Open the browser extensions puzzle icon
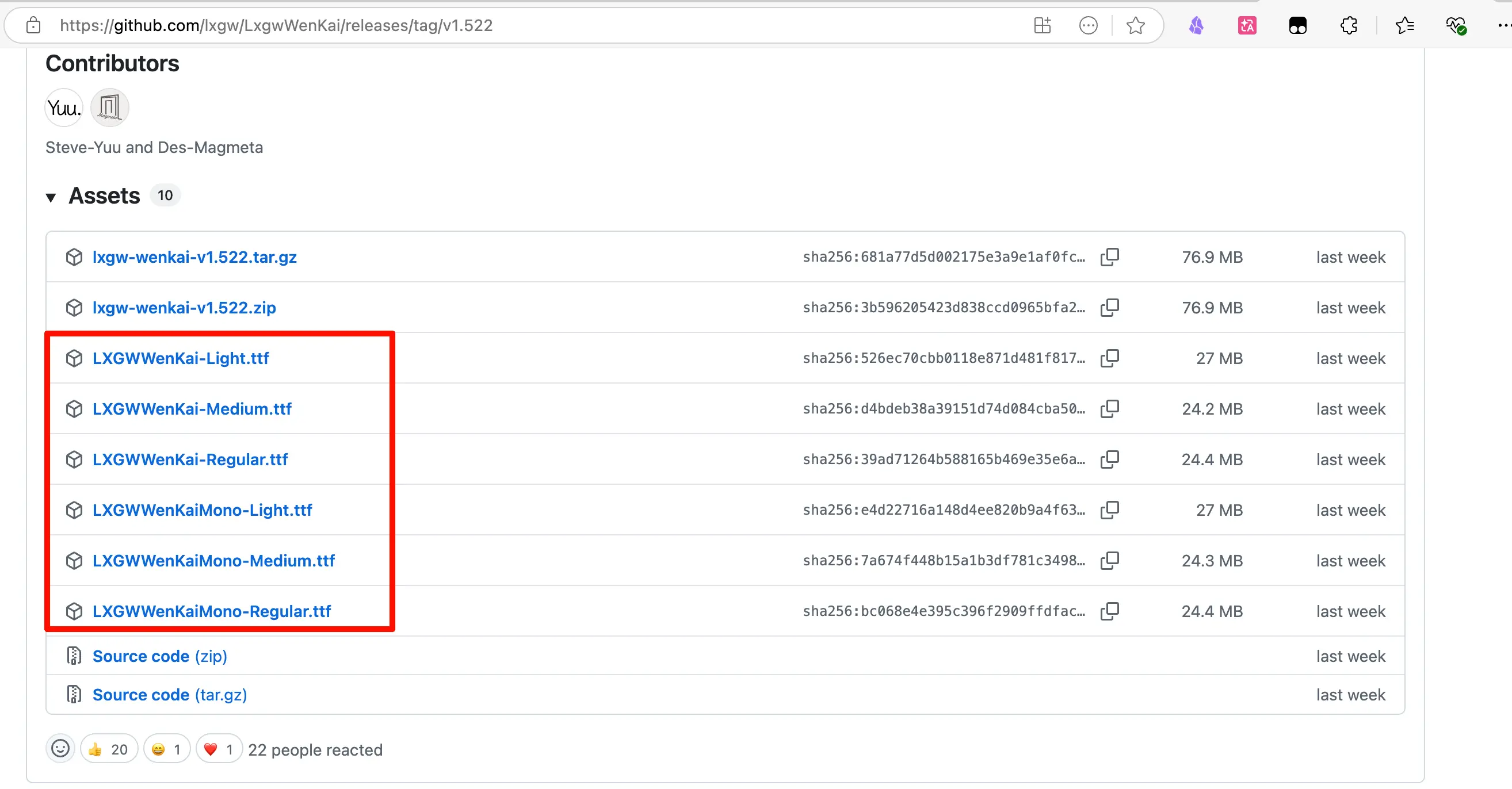The width and height of the screenshot is (1512, 789). click(x=1349, y=26)
